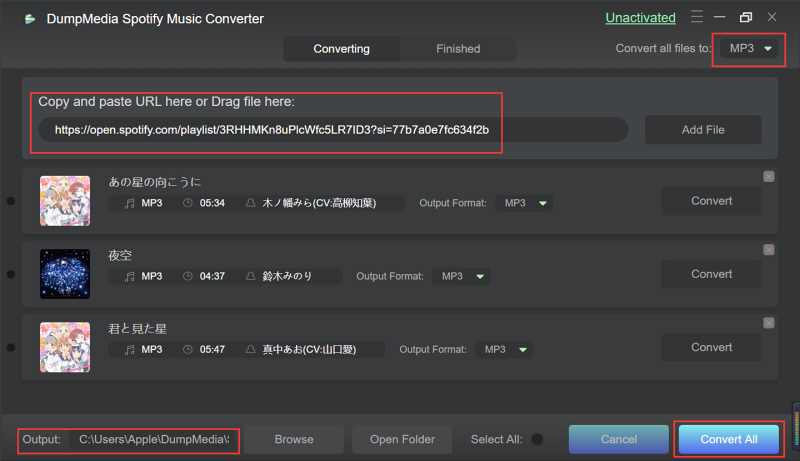Viewport: 800px width, 461px height.
Task: Click the song title あの星の向こうに
Action: 155,182
